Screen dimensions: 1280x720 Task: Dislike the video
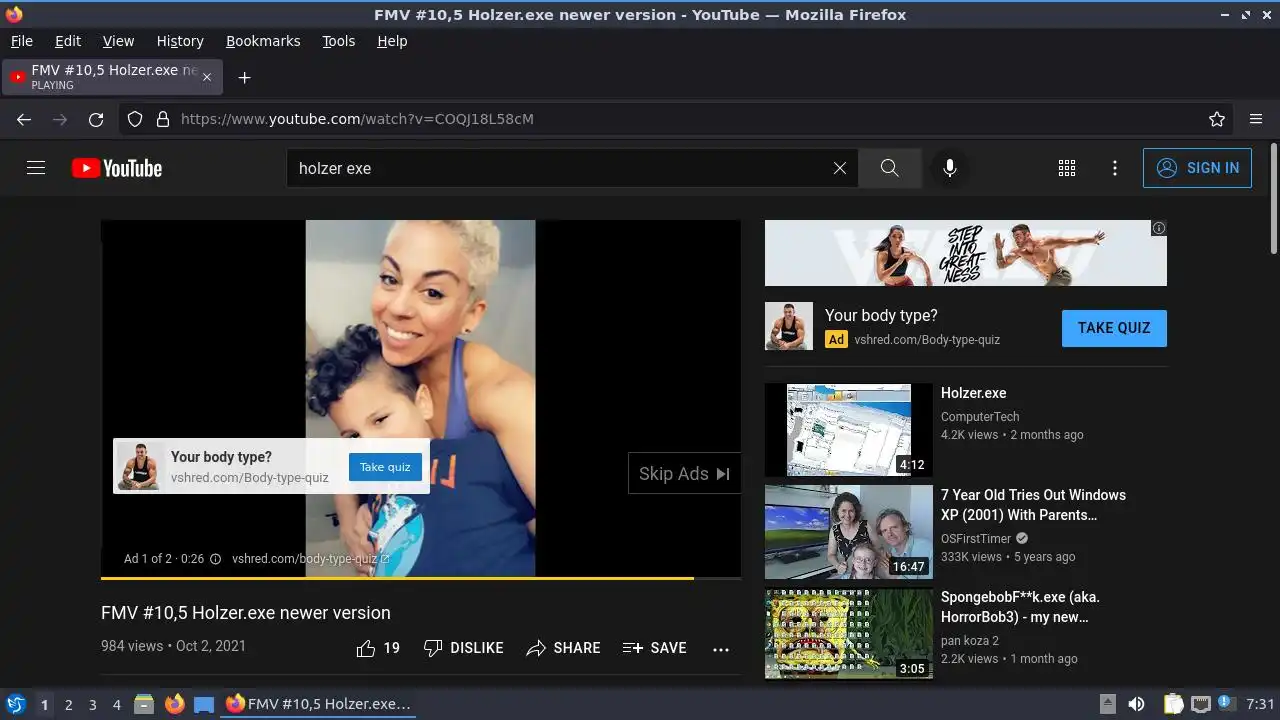click(464, 648)
